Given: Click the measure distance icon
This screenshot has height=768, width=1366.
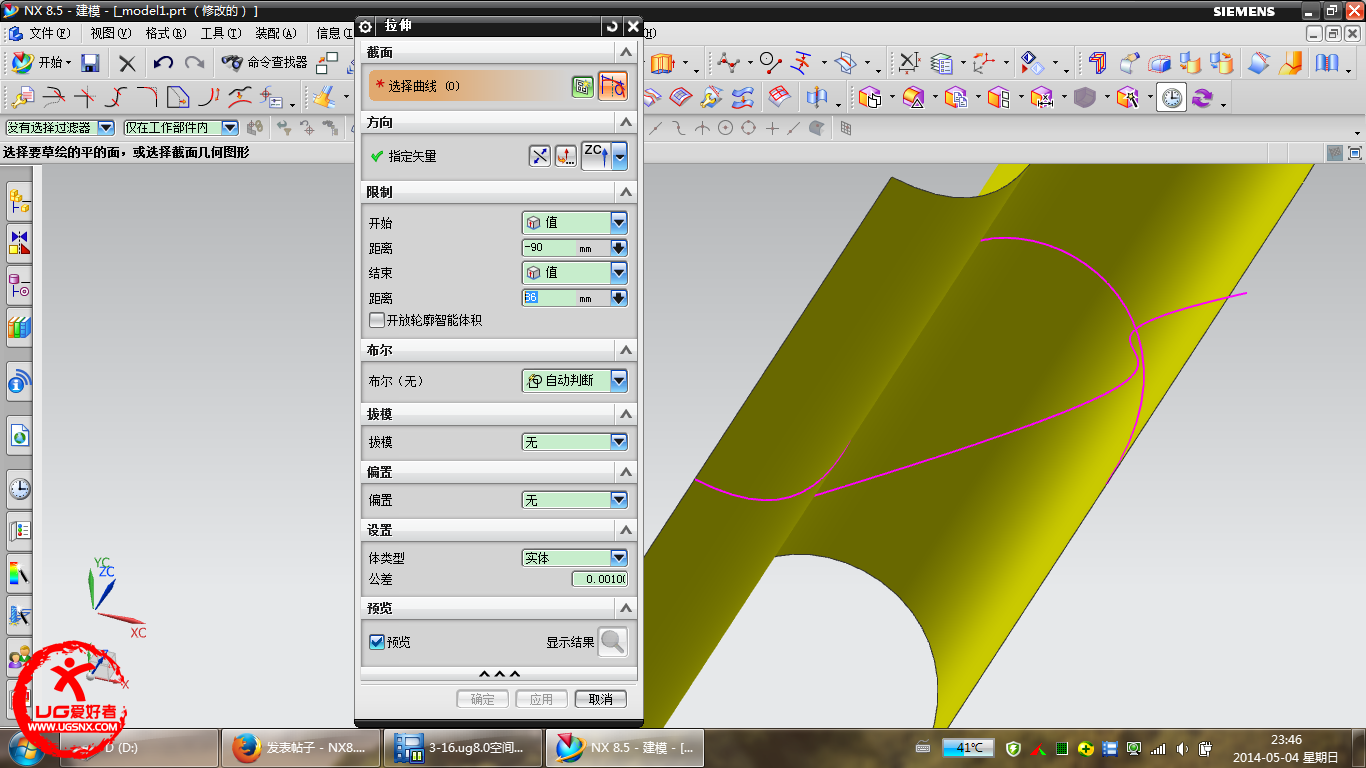Looking at the screenshot, I should [908, 63].
